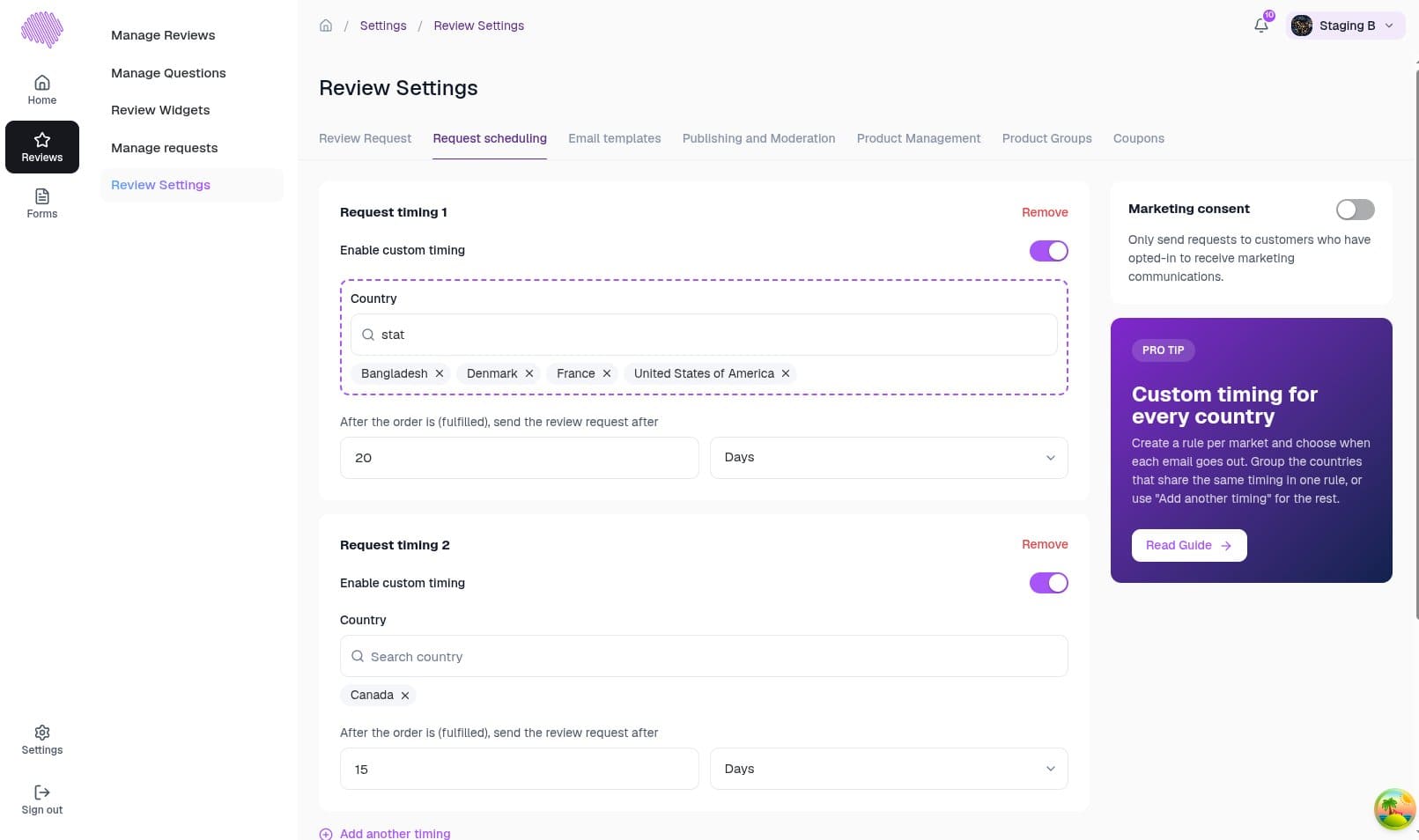Remove Denmark country tag
The height and width of the screenshot is (840, 1419).
(x=529, y=373)
